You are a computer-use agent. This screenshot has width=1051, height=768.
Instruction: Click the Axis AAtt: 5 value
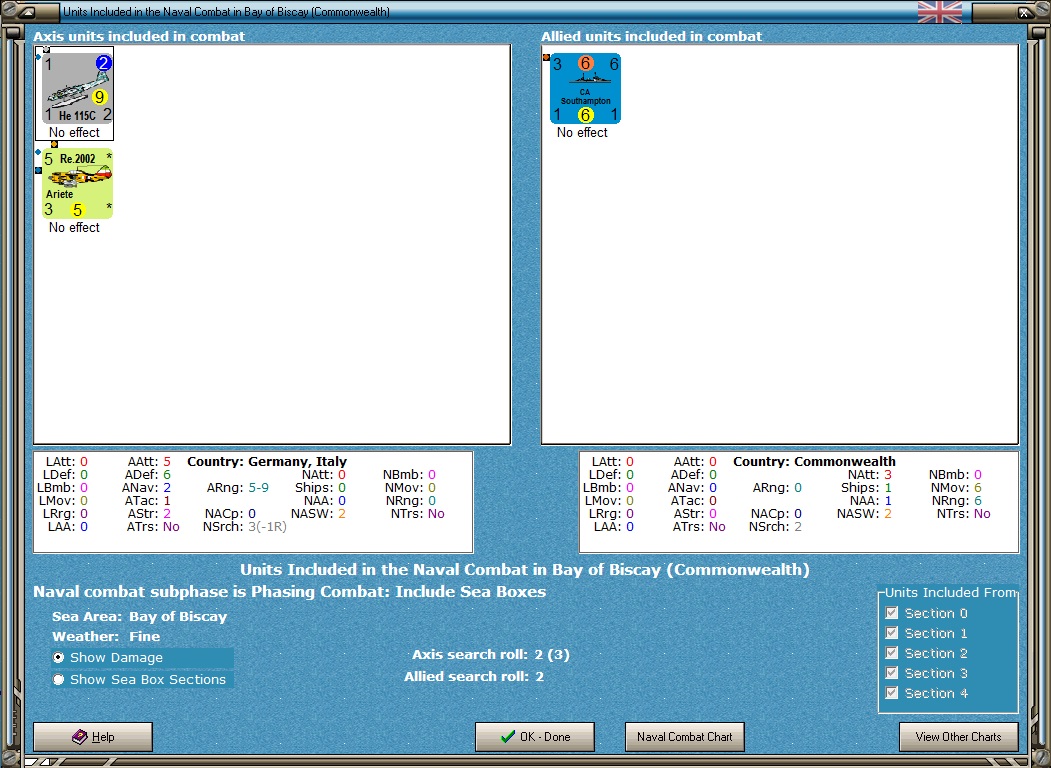point(167,461)
